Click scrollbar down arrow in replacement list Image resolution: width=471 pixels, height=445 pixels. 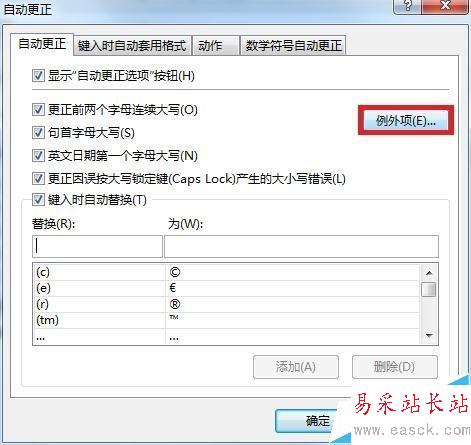[x=429, y=335]
